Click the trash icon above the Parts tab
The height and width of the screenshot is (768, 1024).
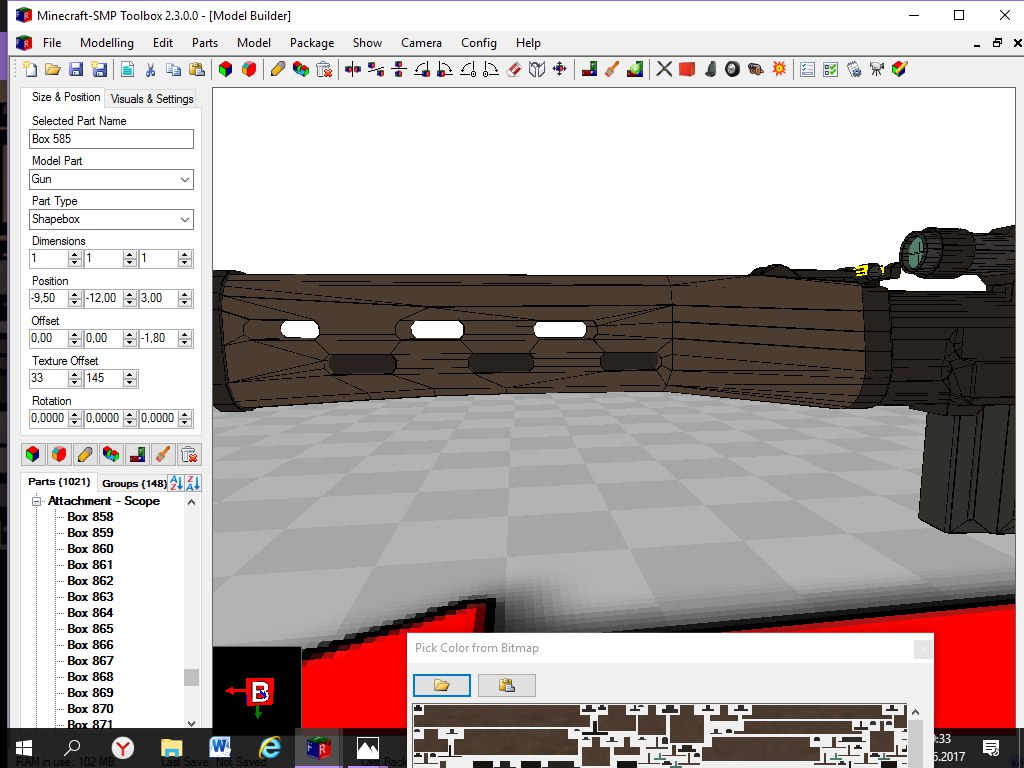click(x=189, y=454)
